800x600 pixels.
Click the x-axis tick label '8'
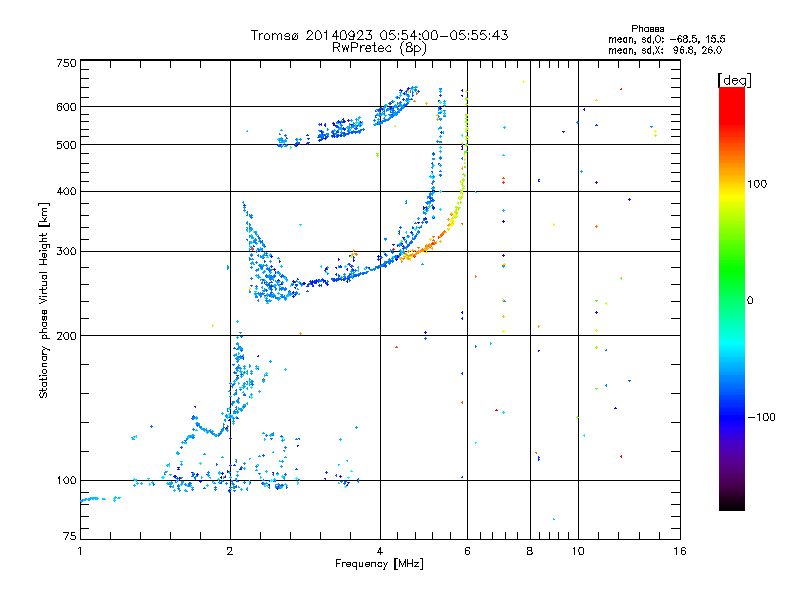coord(530,551)
